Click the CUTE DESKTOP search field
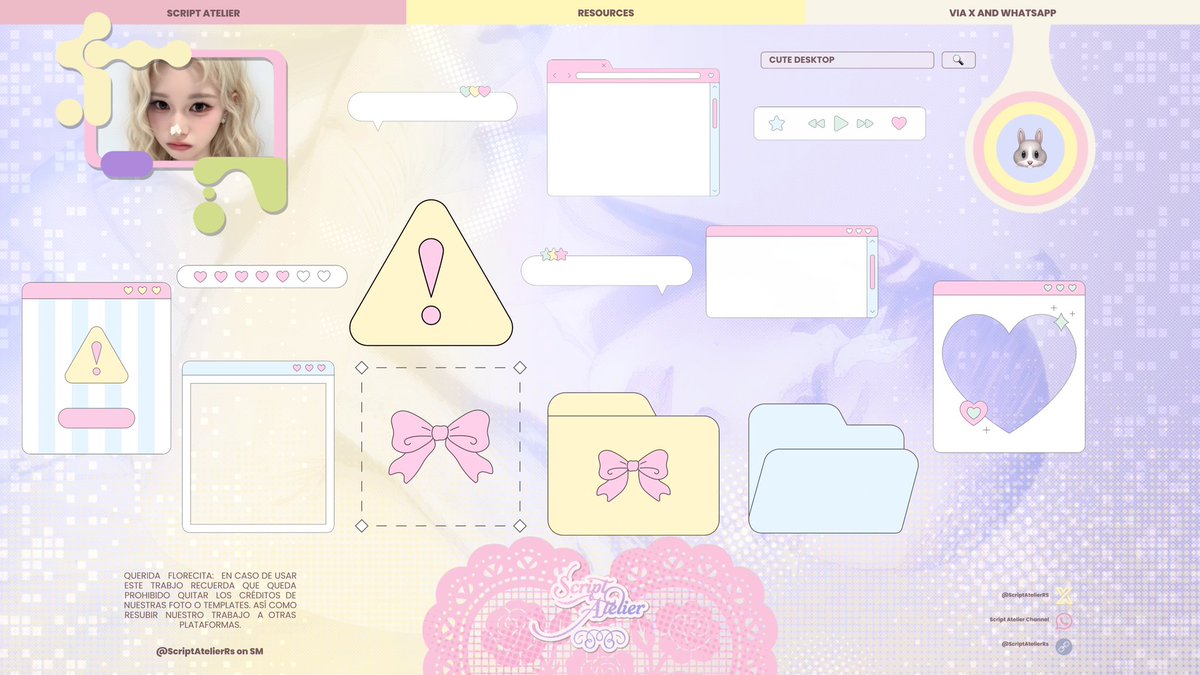Viewport: 1200px width, 675px height. [x=847, y=60]
